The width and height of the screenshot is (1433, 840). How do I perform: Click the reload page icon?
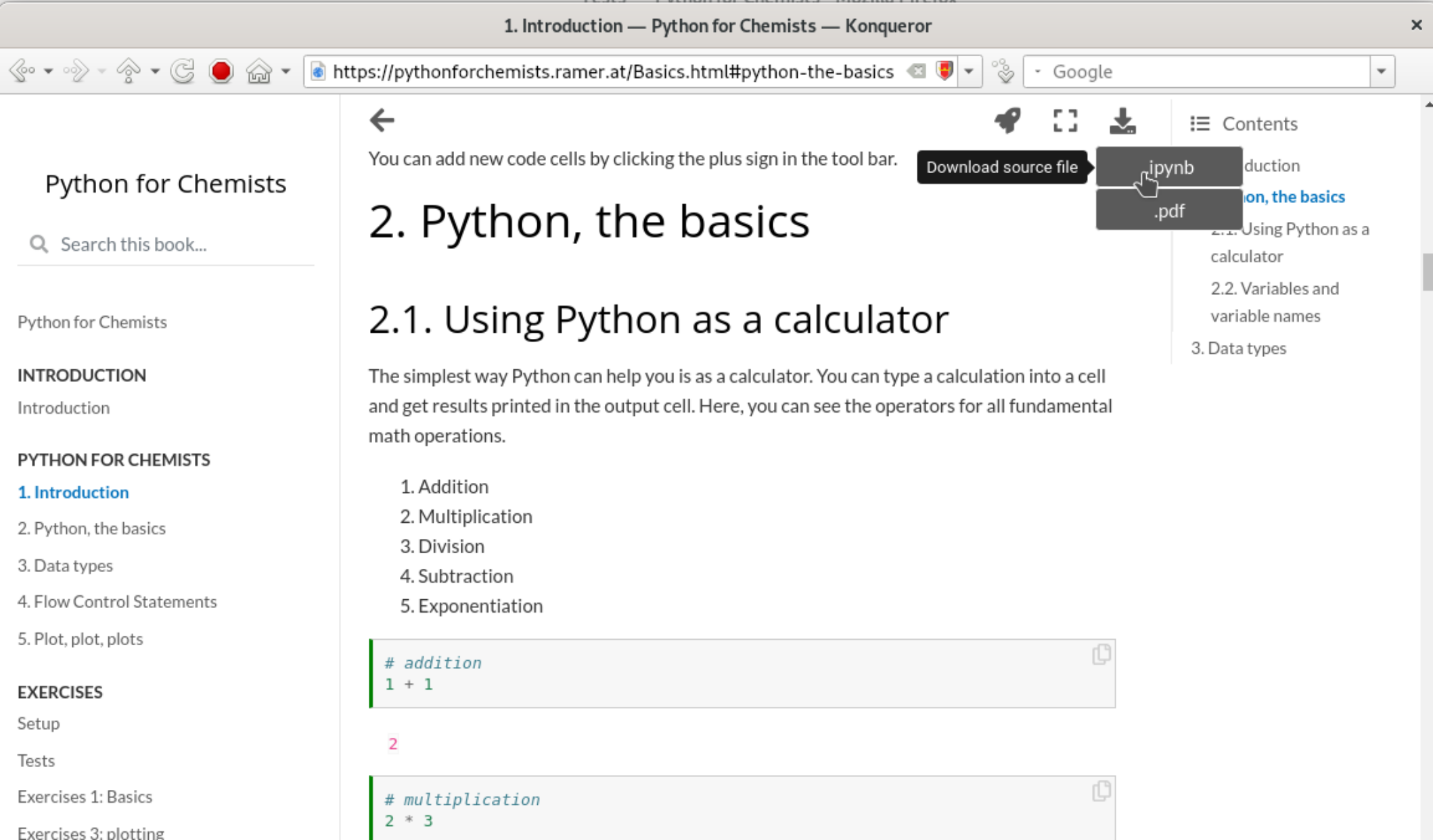pos(182,71)
